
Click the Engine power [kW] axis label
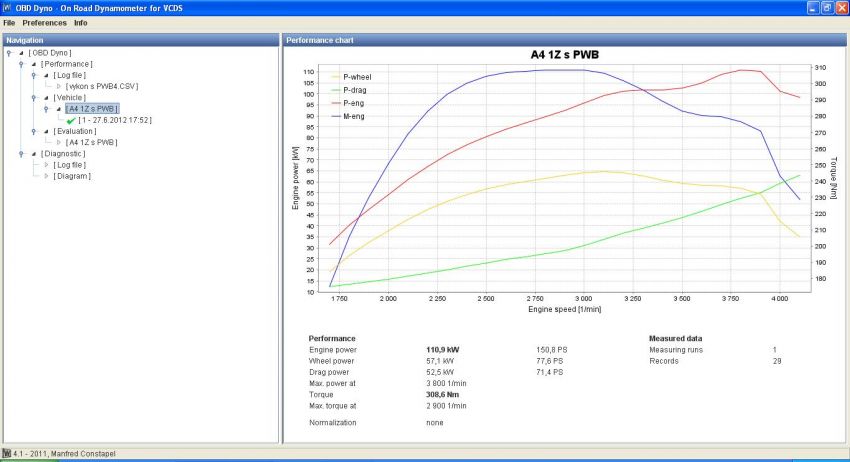pos(295,178)
